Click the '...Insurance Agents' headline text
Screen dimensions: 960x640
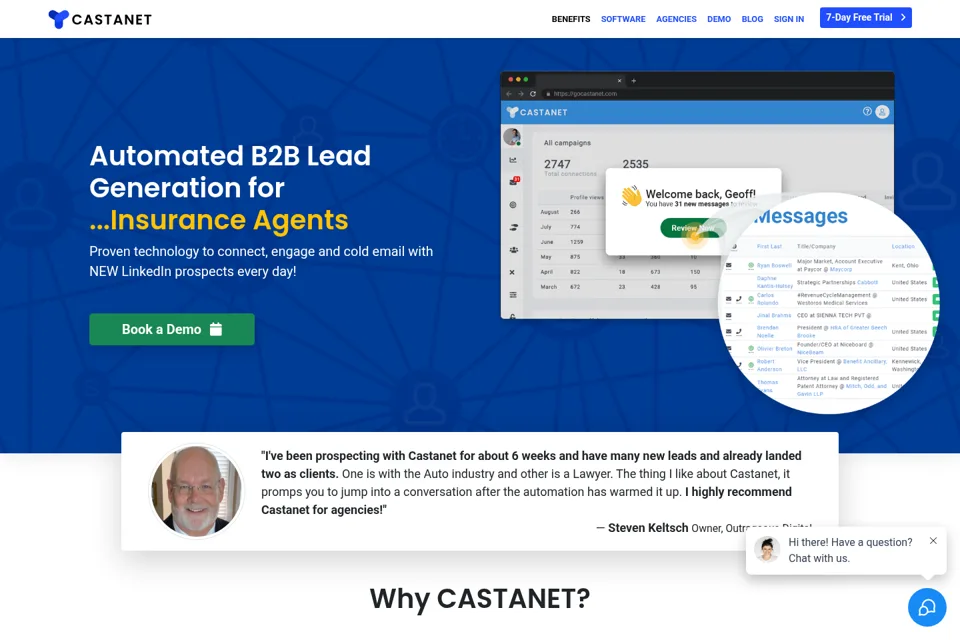coord(219,219)
